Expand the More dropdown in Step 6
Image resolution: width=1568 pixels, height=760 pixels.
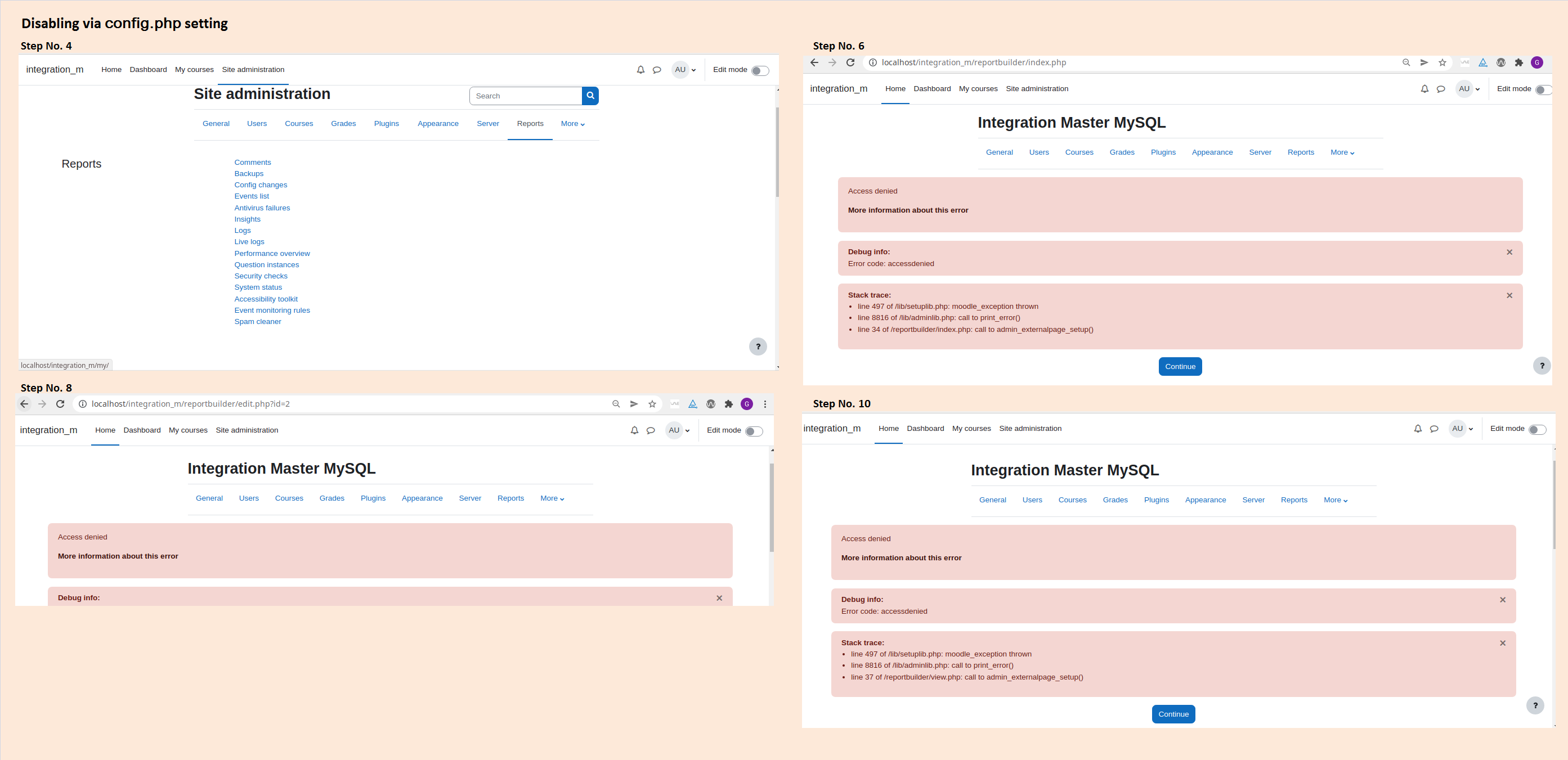click(1342, 152)
